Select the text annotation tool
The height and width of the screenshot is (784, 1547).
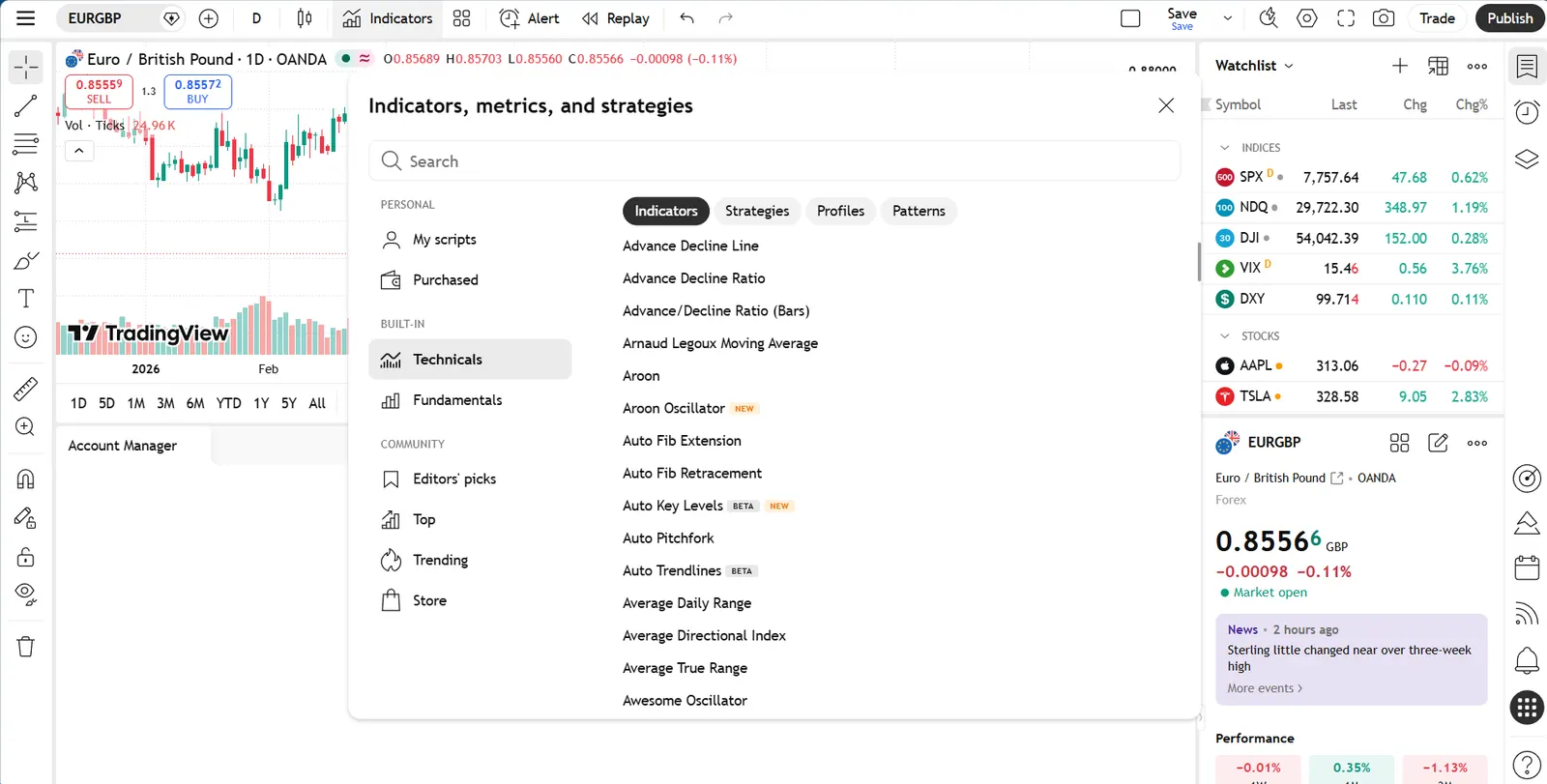[26, 299]
